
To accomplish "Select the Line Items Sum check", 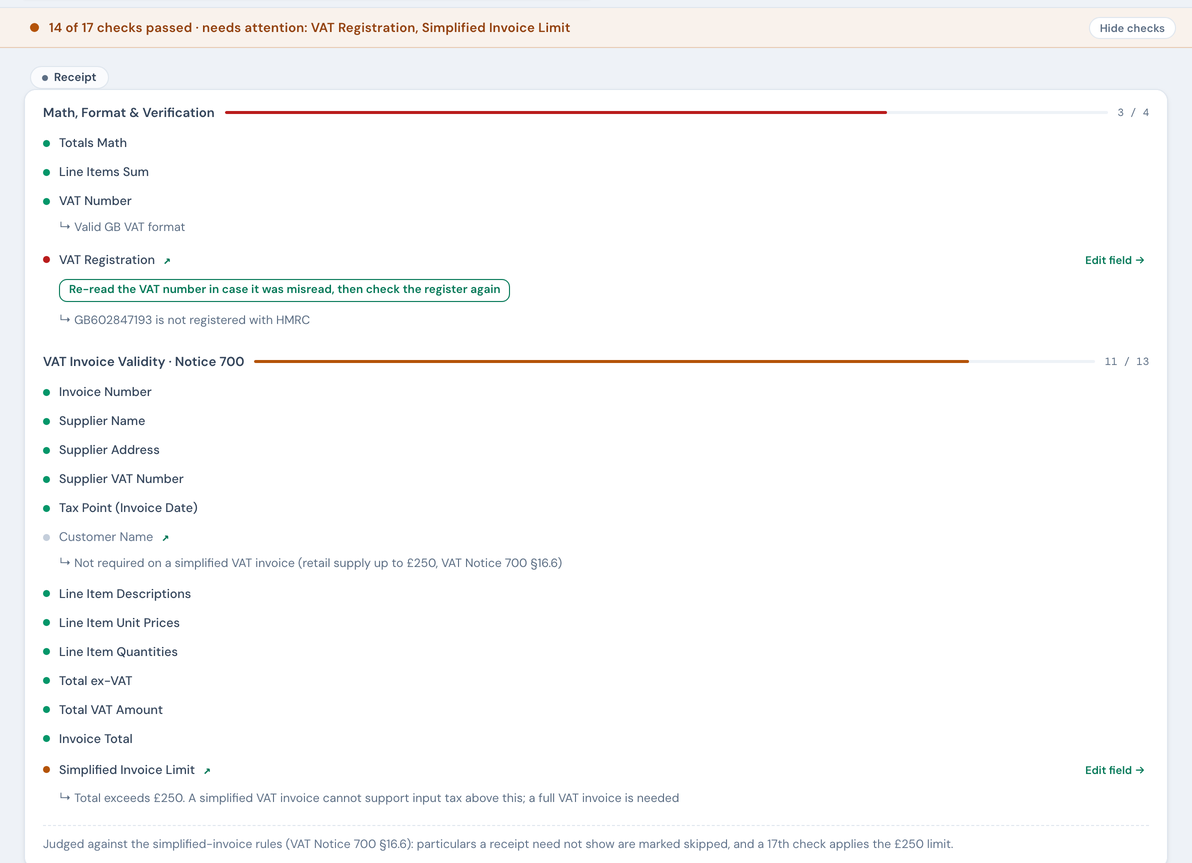I will tap(595, 172).
